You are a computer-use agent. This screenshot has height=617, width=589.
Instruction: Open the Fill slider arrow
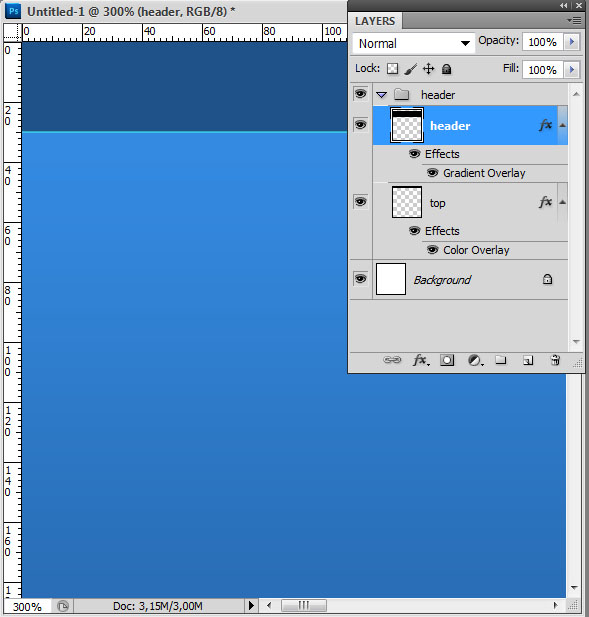coord(572,70)
